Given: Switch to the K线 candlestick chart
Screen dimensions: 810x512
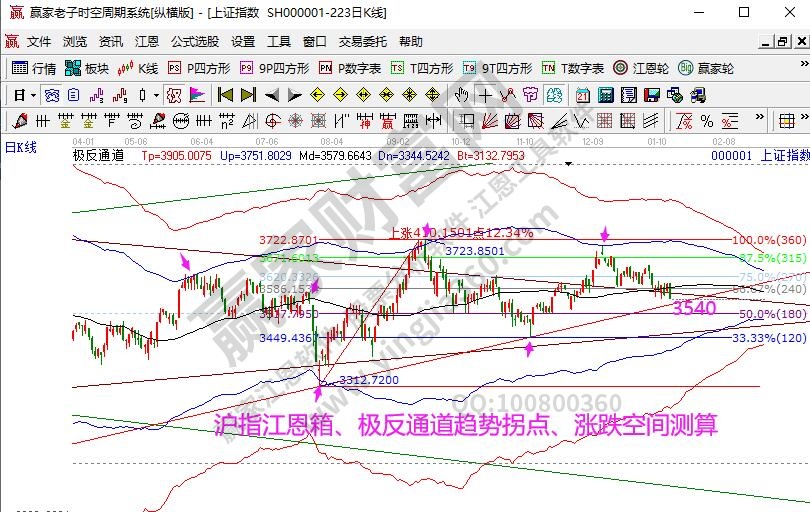Looking at the screenshot, I should tap(138, 68).
